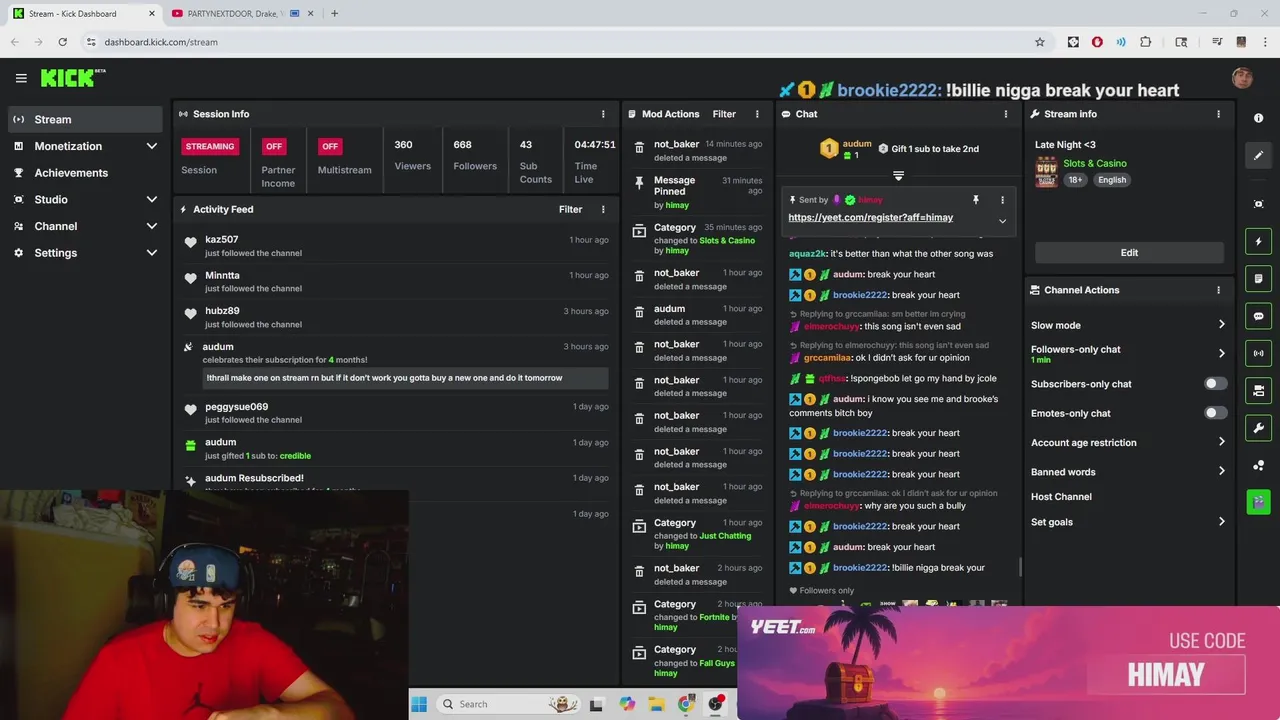Toggle the broadcast signal widget in the right sidebar
The width and height of the screenshot is (1280, 720).
(1258, 353)
